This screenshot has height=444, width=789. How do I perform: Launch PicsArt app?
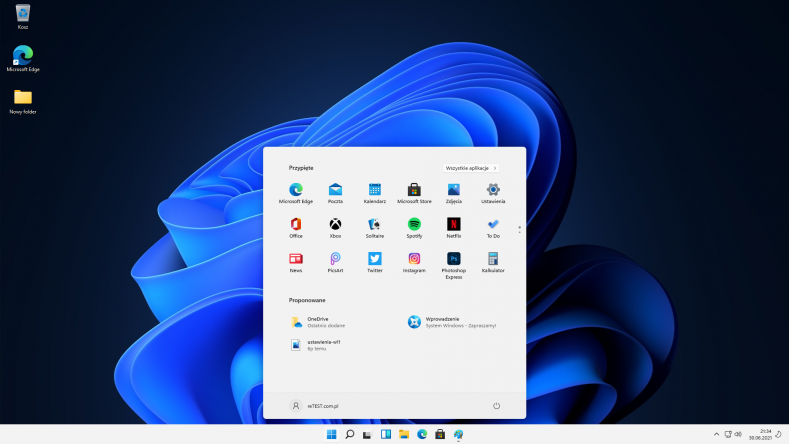pyautogui.click(x=335, y=263)
